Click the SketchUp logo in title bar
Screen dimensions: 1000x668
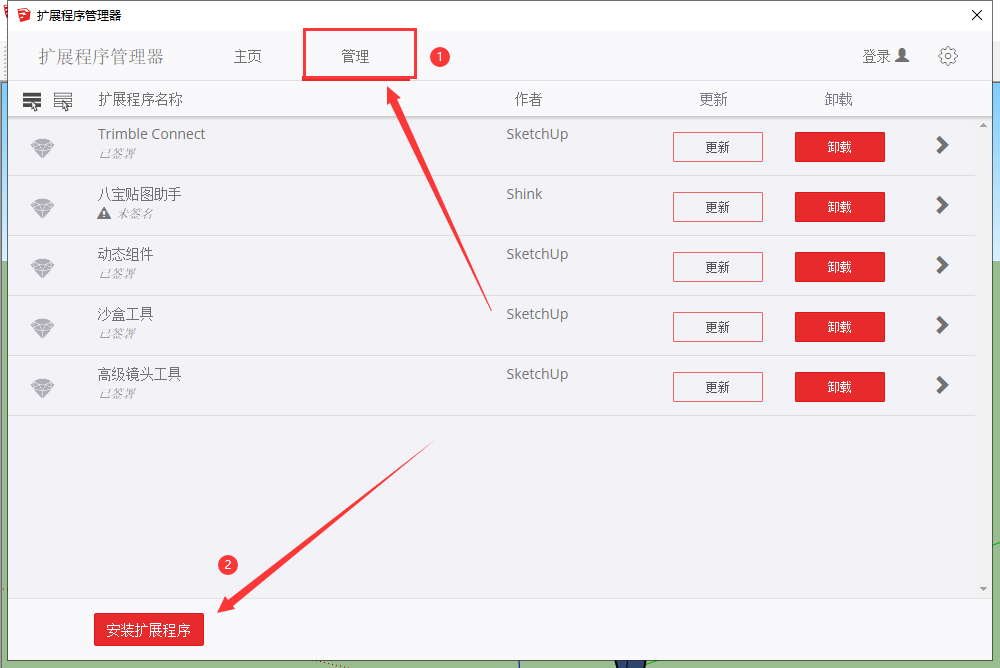24,15
